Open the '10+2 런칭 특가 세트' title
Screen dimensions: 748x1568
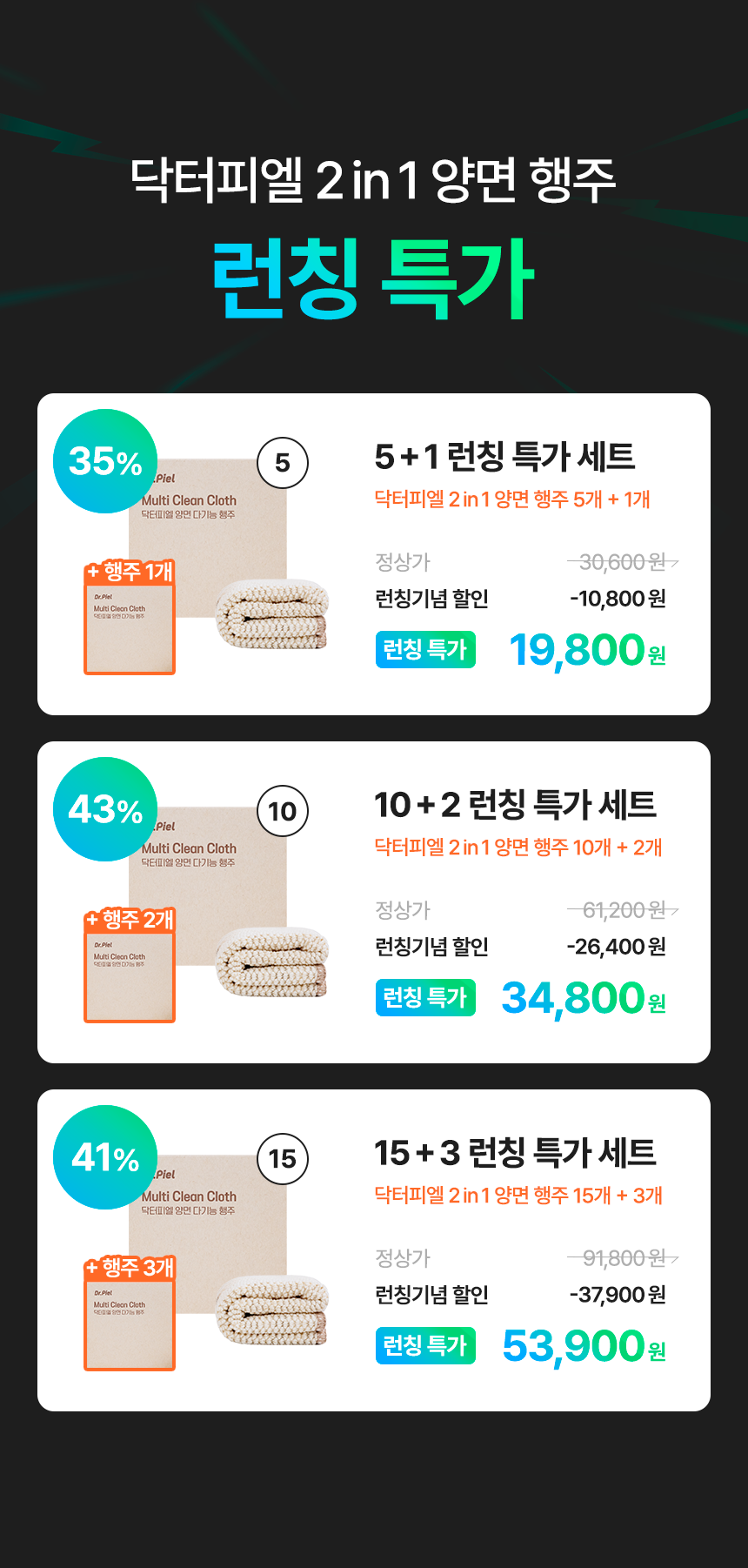[515, 805]
